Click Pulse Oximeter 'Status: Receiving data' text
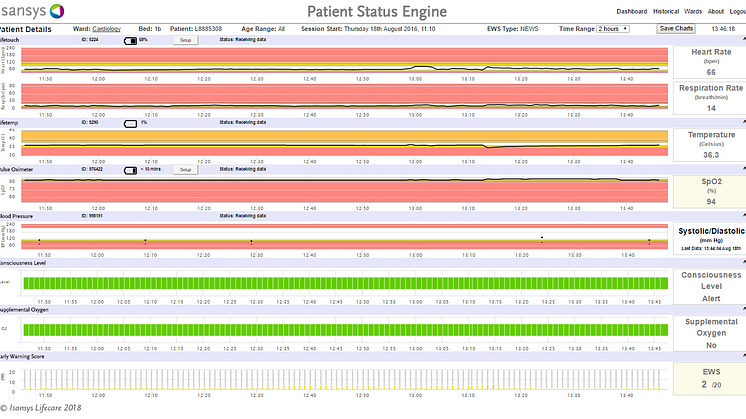This screenshot has width=746, height=419. click(x=243, y=169)
